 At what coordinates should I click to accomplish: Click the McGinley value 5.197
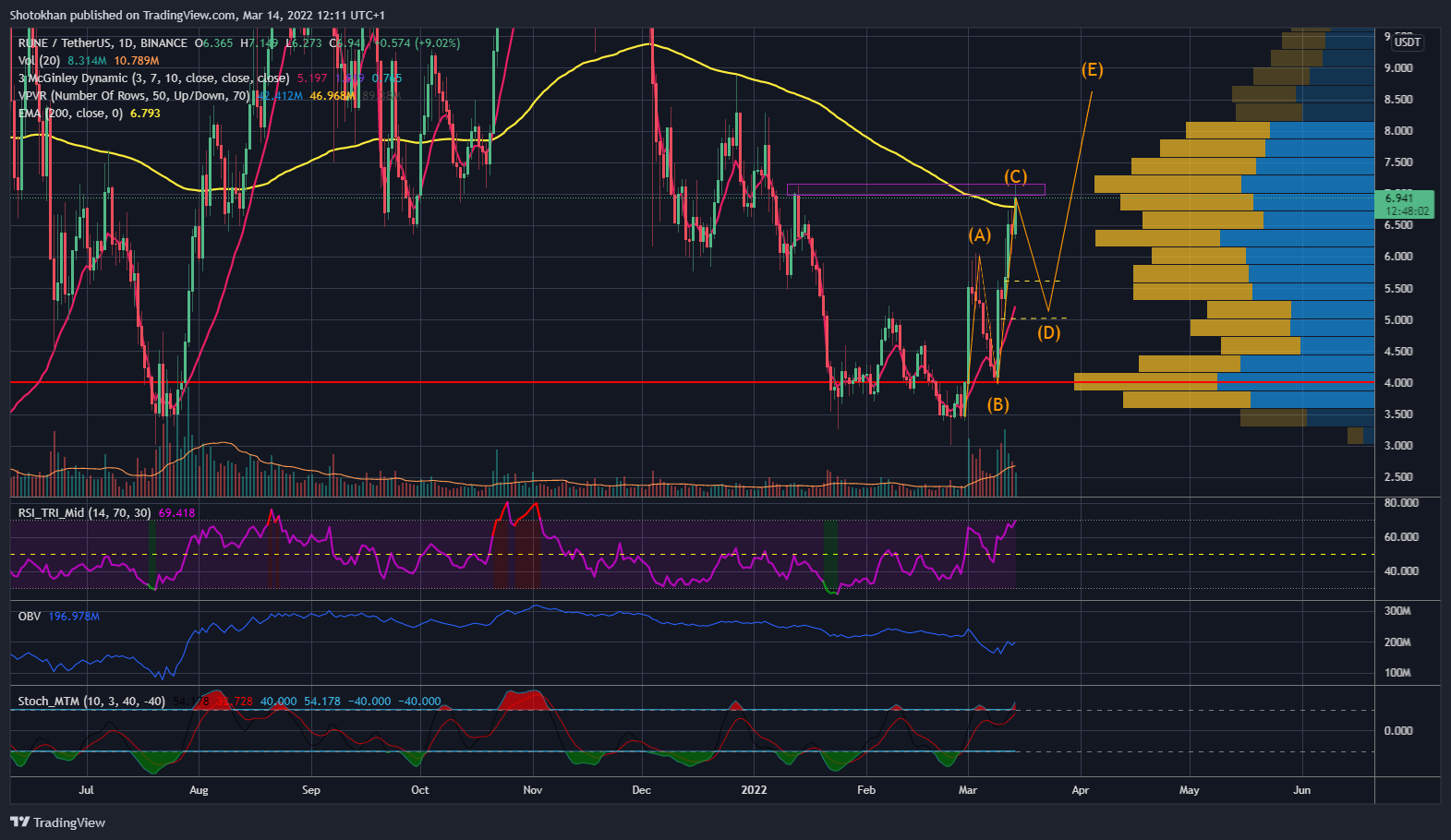click(312, 78)
